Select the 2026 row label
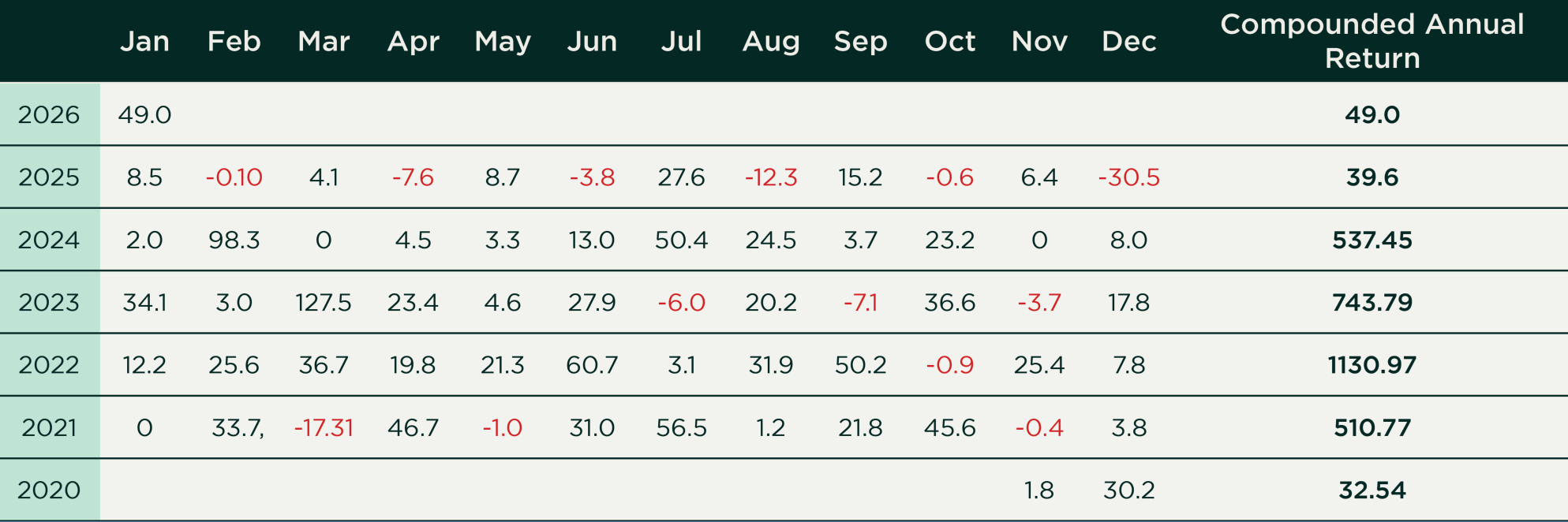Screen dimensions: 1568x522 [x=49, y=115]
